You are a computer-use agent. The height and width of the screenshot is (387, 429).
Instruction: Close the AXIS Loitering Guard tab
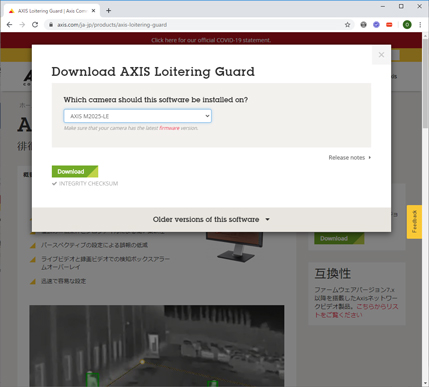coord(93,11)
